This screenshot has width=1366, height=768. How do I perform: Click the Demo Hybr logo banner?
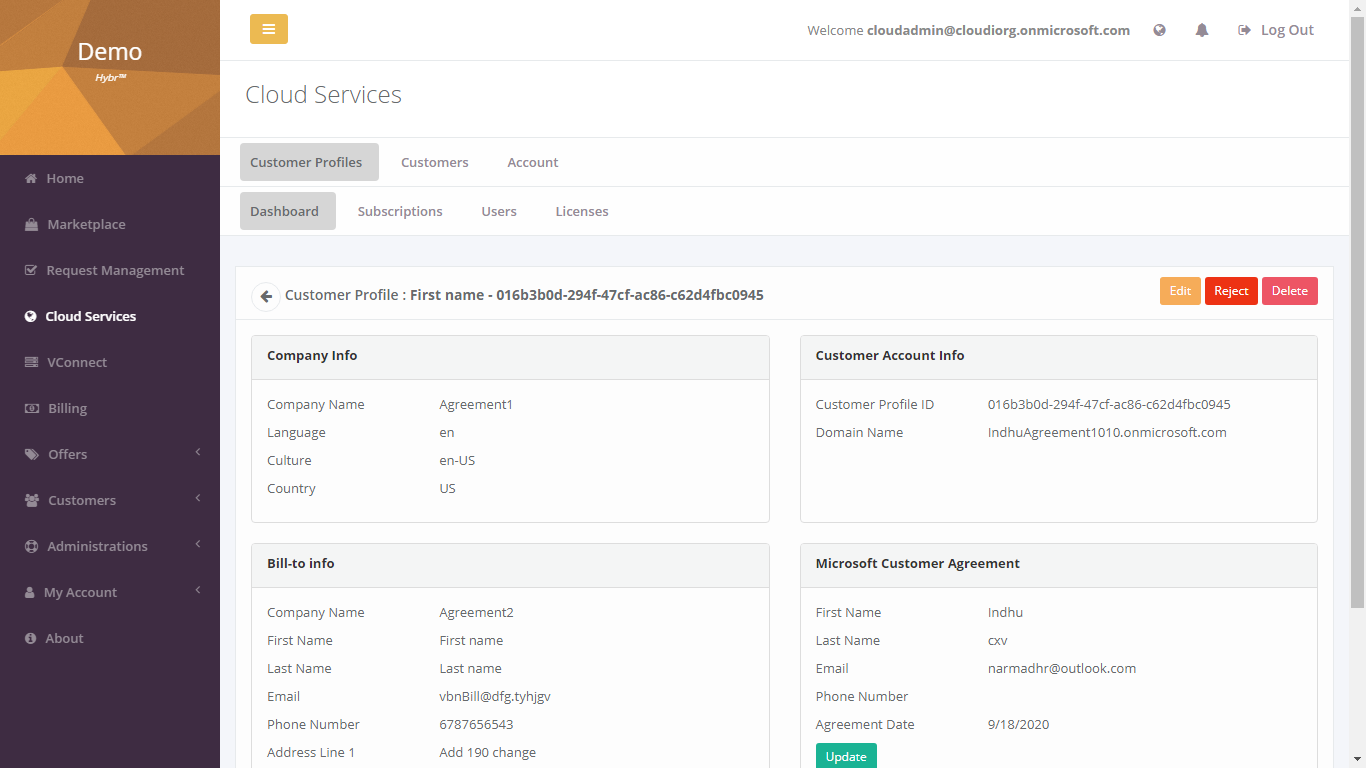(110, 77)
